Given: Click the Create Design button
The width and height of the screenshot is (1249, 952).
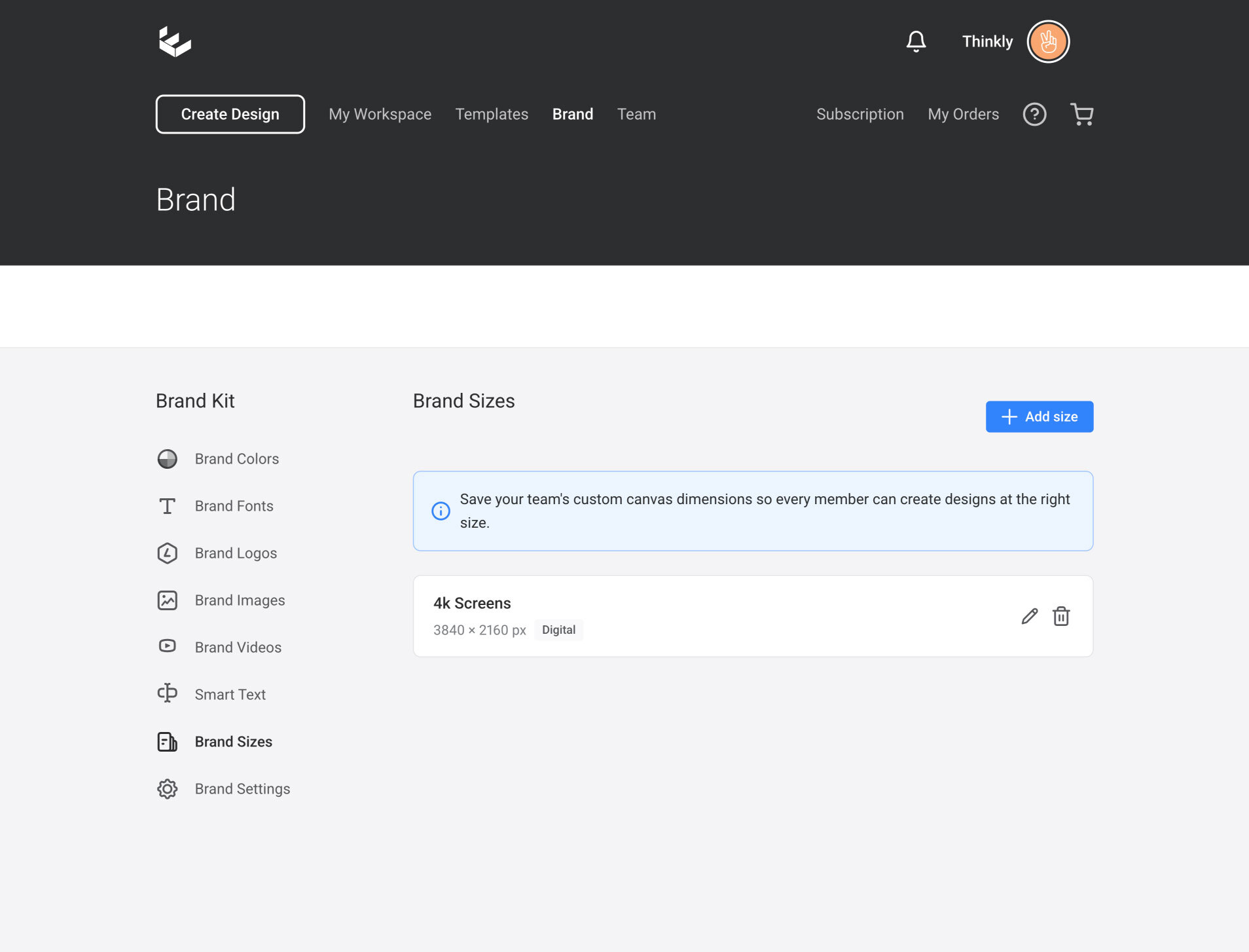Looking at the screenshot, I should (x=230, y=114).
